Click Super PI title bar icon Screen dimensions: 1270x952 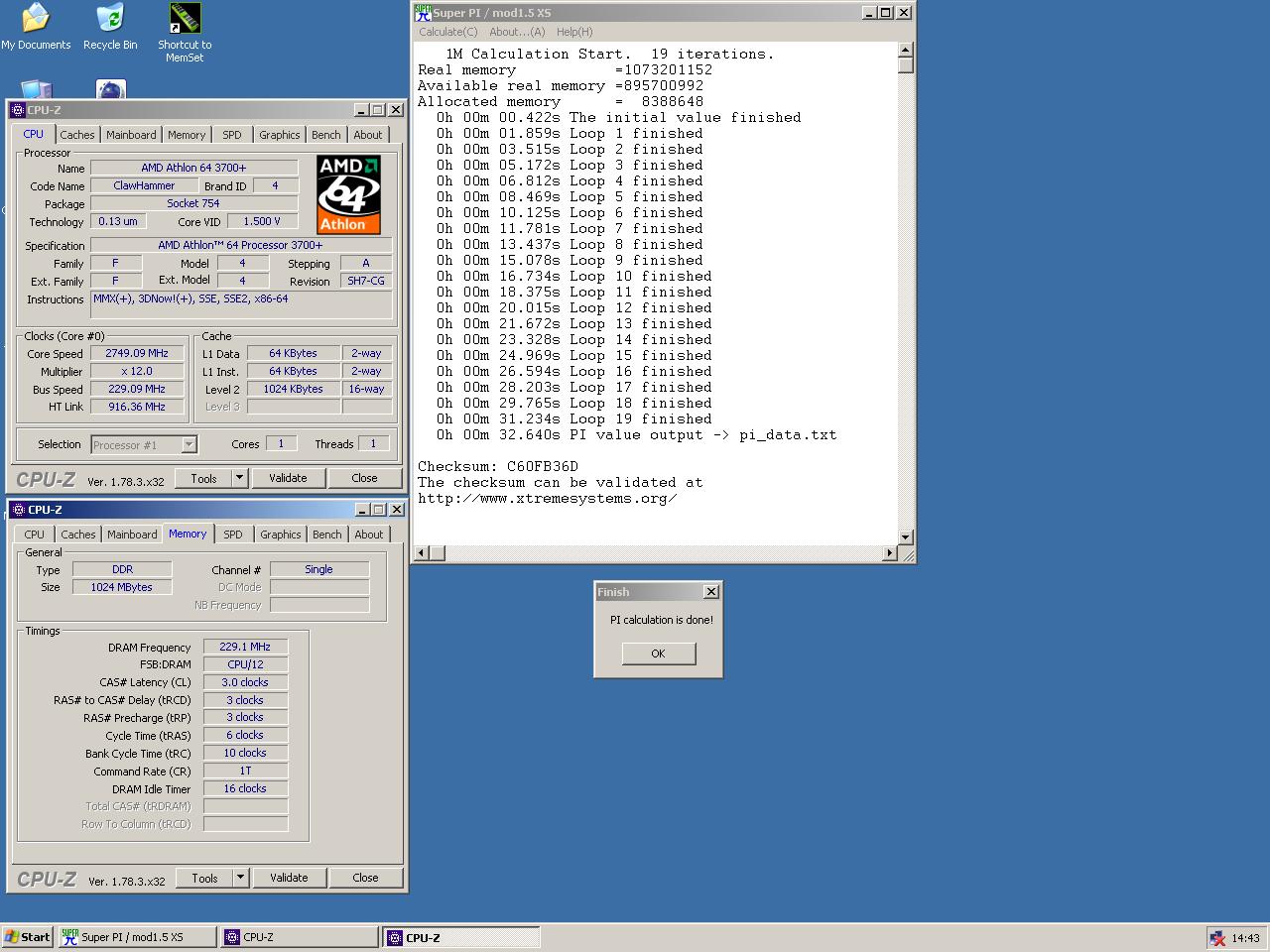(423, 13)
